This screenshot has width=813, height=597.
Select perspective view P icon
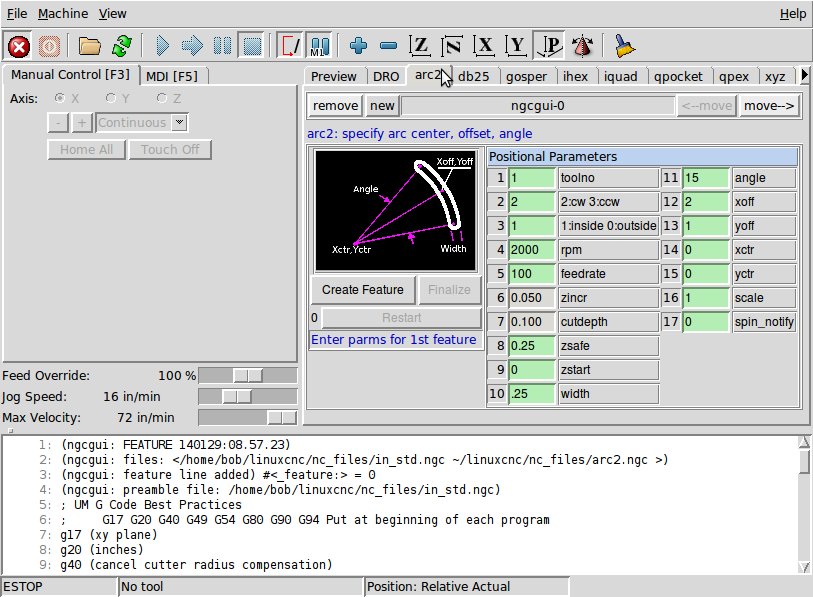(x=549, y=47)
